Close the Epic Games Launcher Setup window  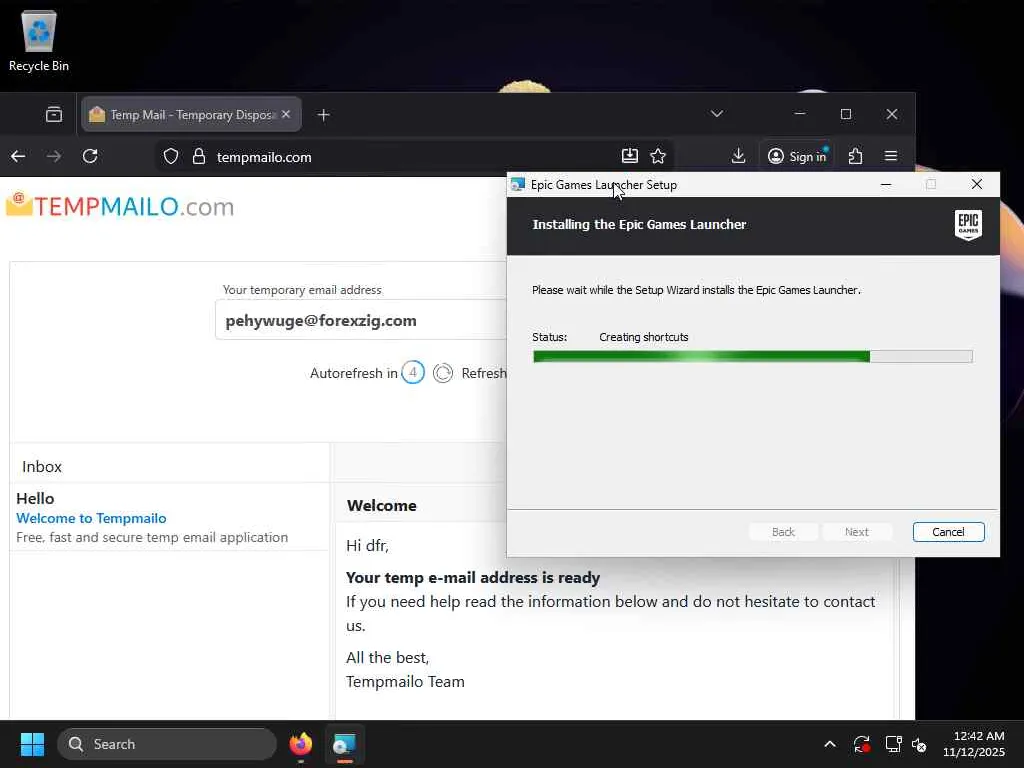976,185
